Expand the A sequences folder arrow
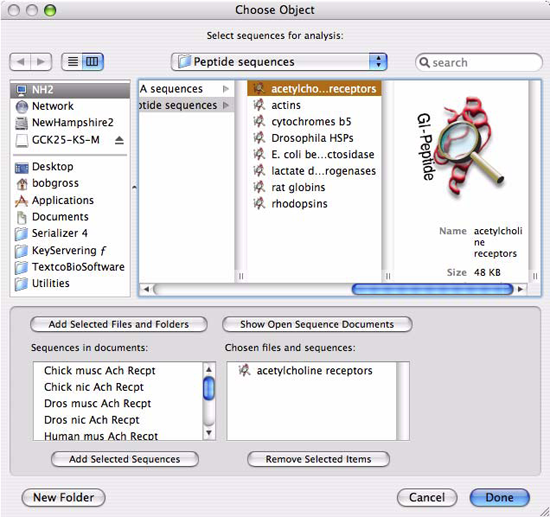 click(226, 89)
